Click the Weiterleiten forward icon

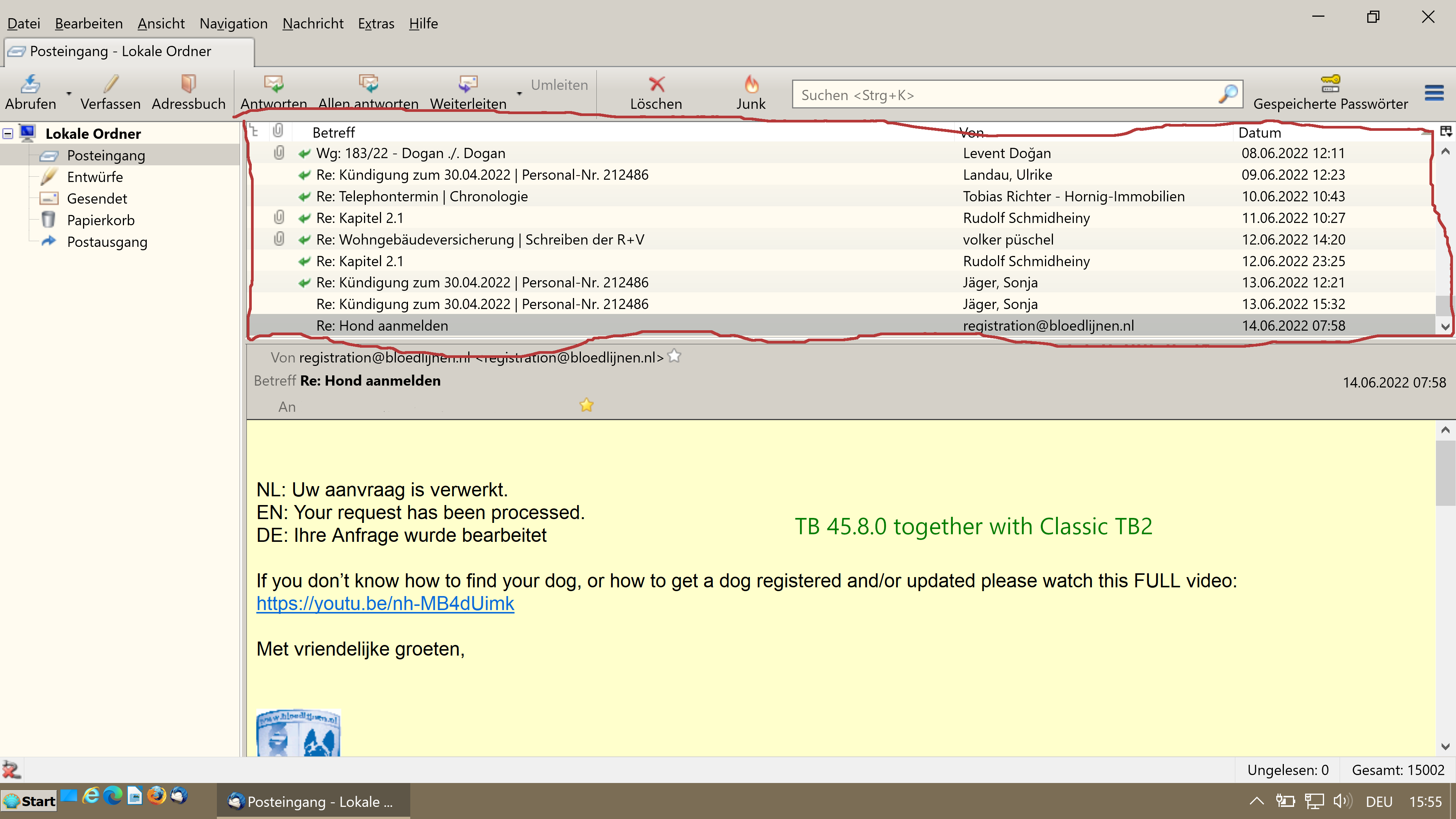(x=468, y=84)
